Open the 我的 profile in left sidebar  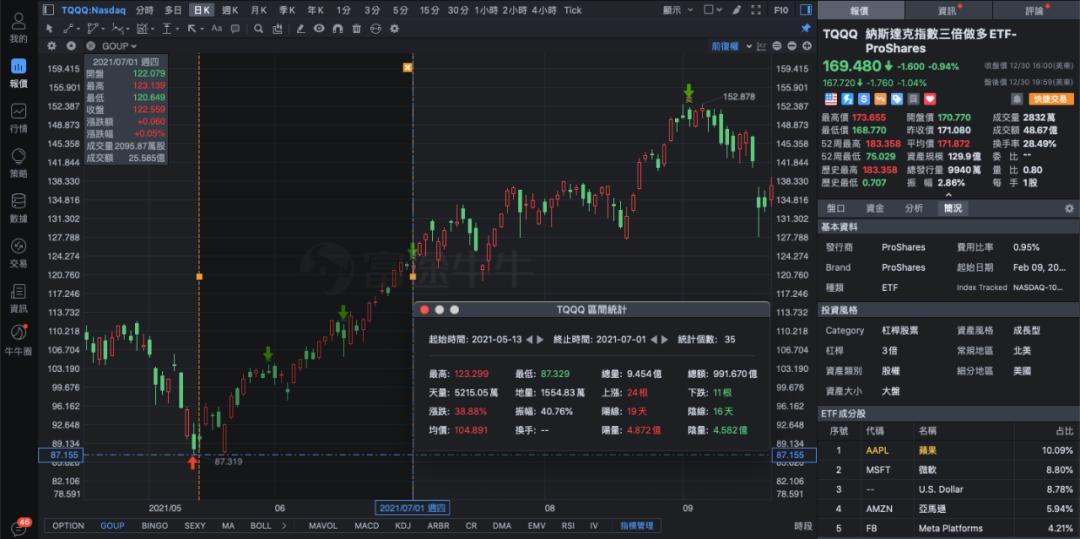[19, 28]
